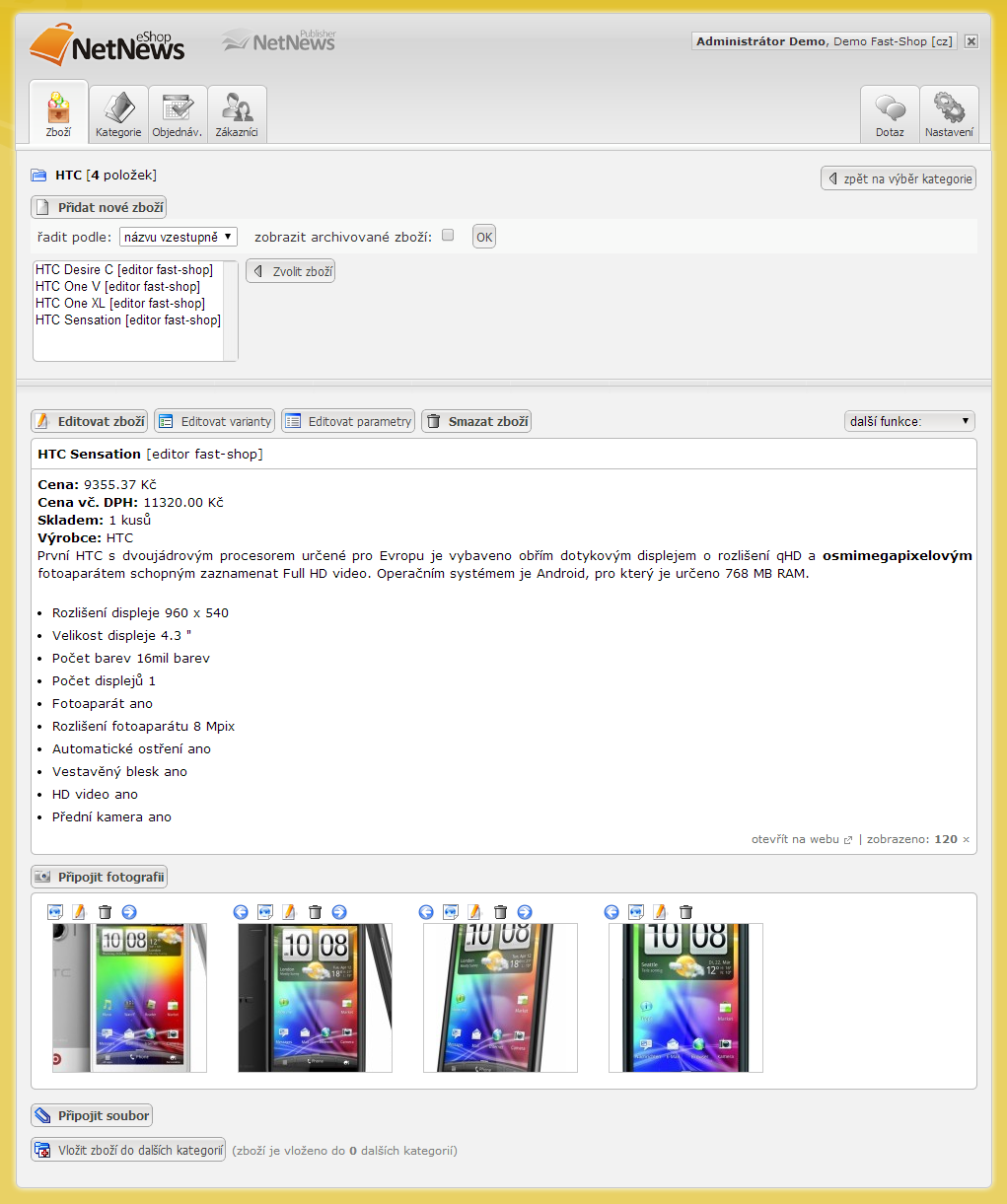The image size is (1007, 1204).
Task: Edit the first HTC Sensation photo
Action: click(80, 912)
